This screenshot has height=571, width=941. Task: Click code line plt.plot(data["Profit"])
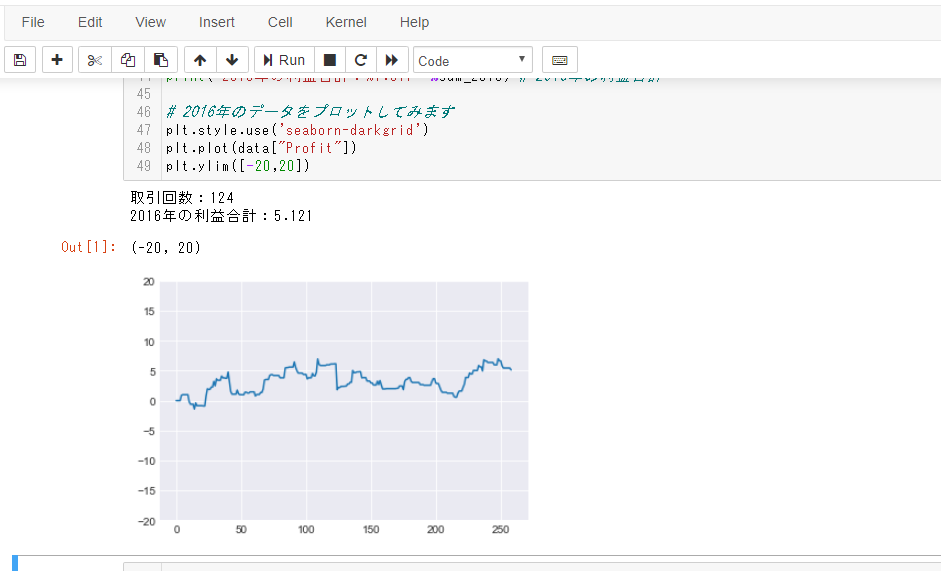262,148
